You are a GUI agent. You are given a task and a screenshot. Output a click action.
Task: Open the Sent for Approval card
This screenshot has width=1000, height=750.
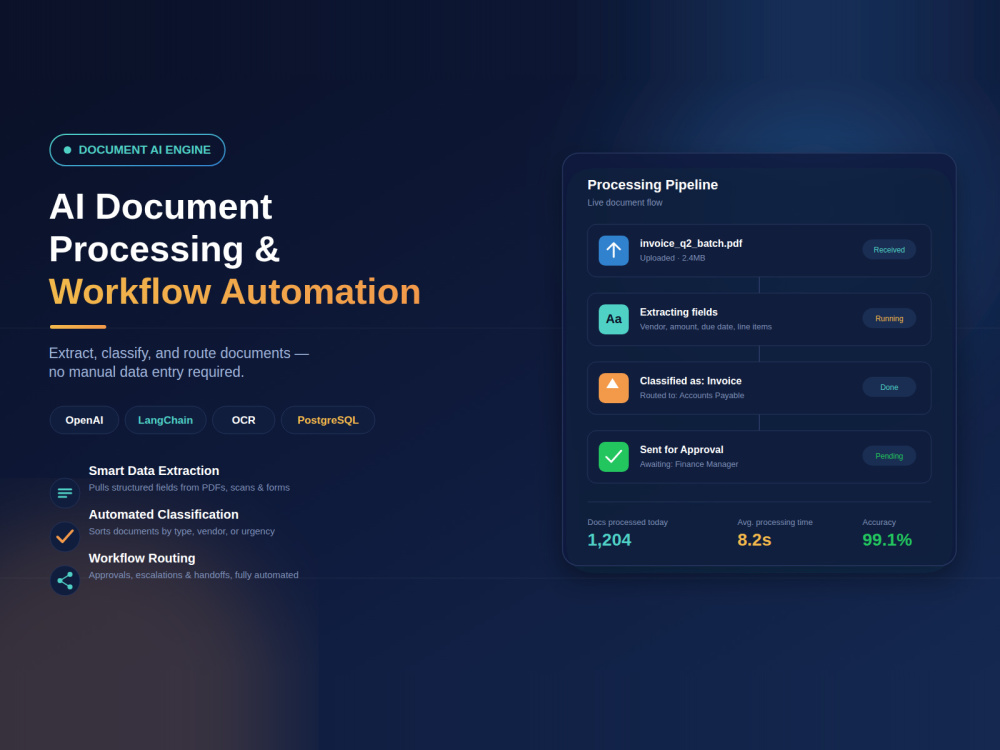pos(759,457)
